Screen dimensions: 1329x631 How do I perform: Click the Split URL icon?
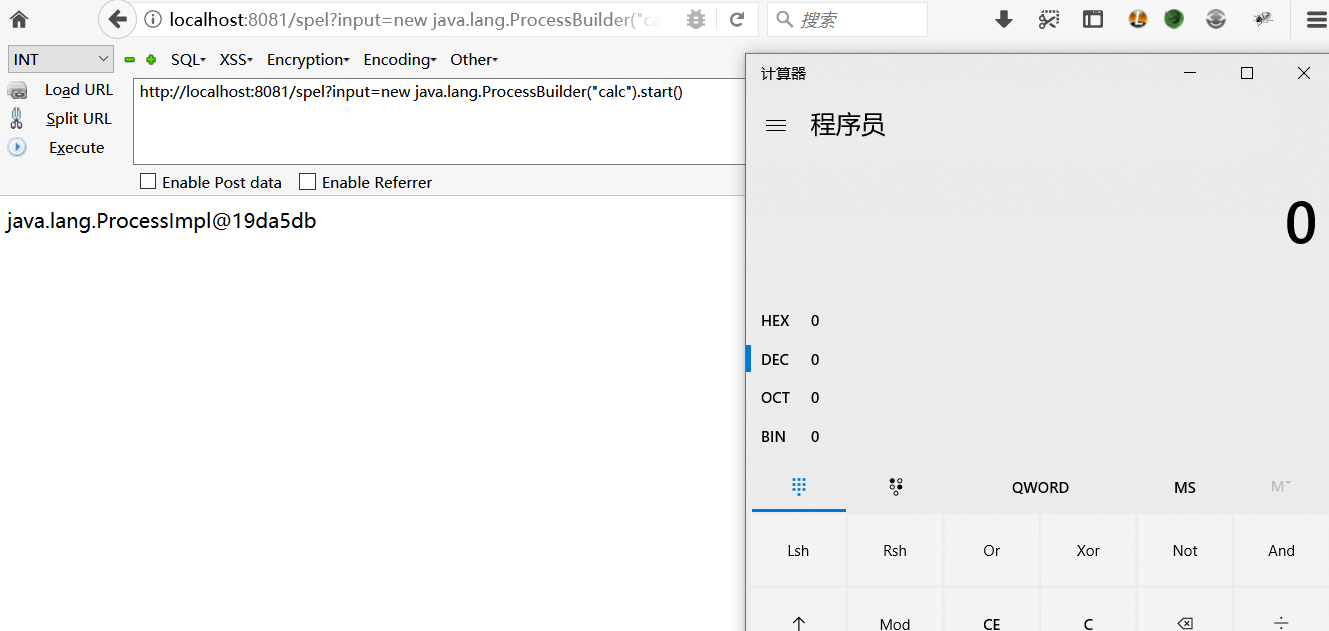pos(17,118)
